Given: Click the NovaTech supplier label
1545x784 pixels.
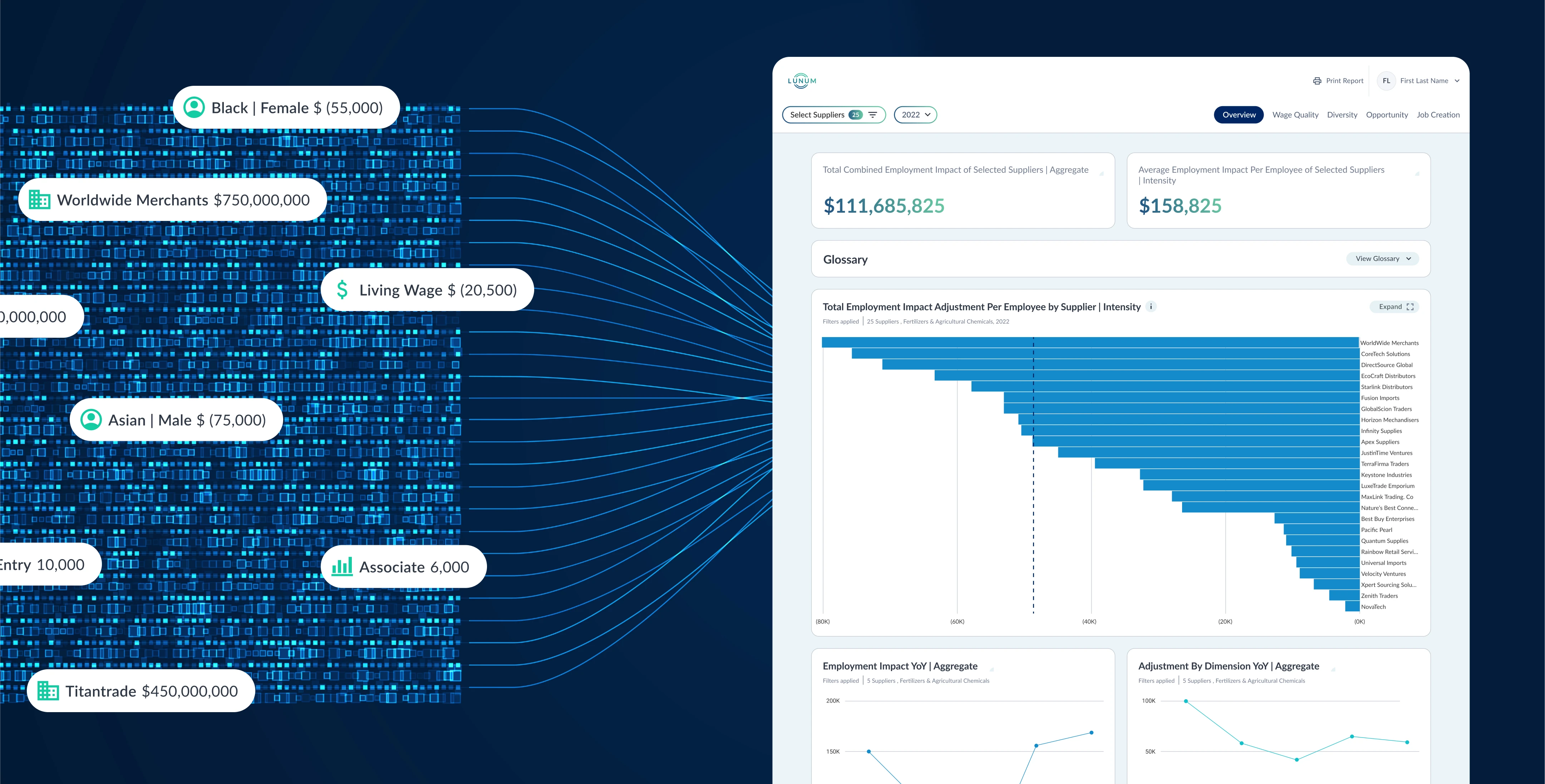Looking at the screenshot, I should tap(1373, 607).
